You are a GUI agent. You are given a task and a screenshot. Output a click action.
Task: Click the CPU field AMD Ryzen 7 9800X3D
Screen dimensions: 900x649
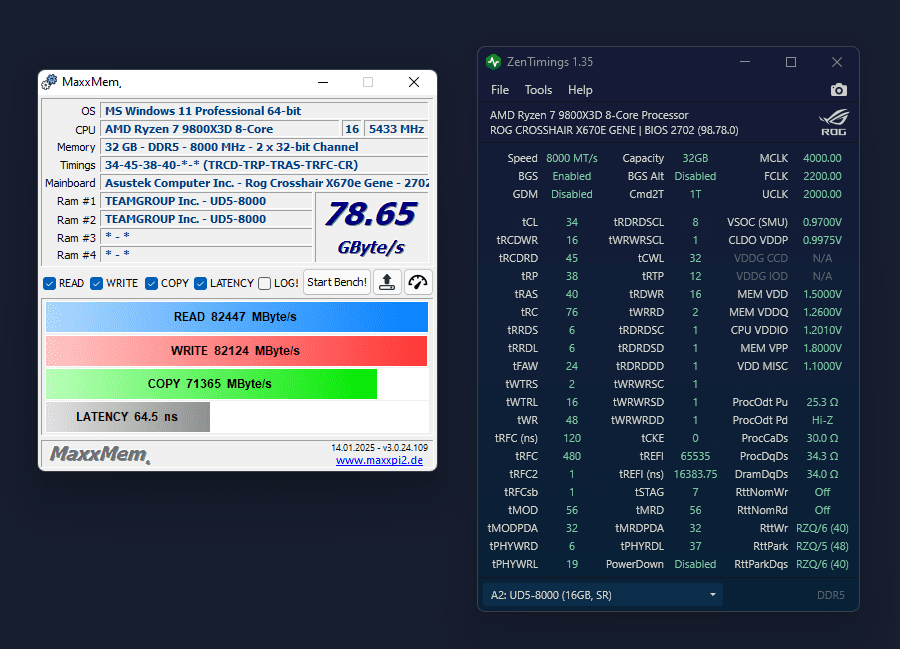tap(220, 129)
